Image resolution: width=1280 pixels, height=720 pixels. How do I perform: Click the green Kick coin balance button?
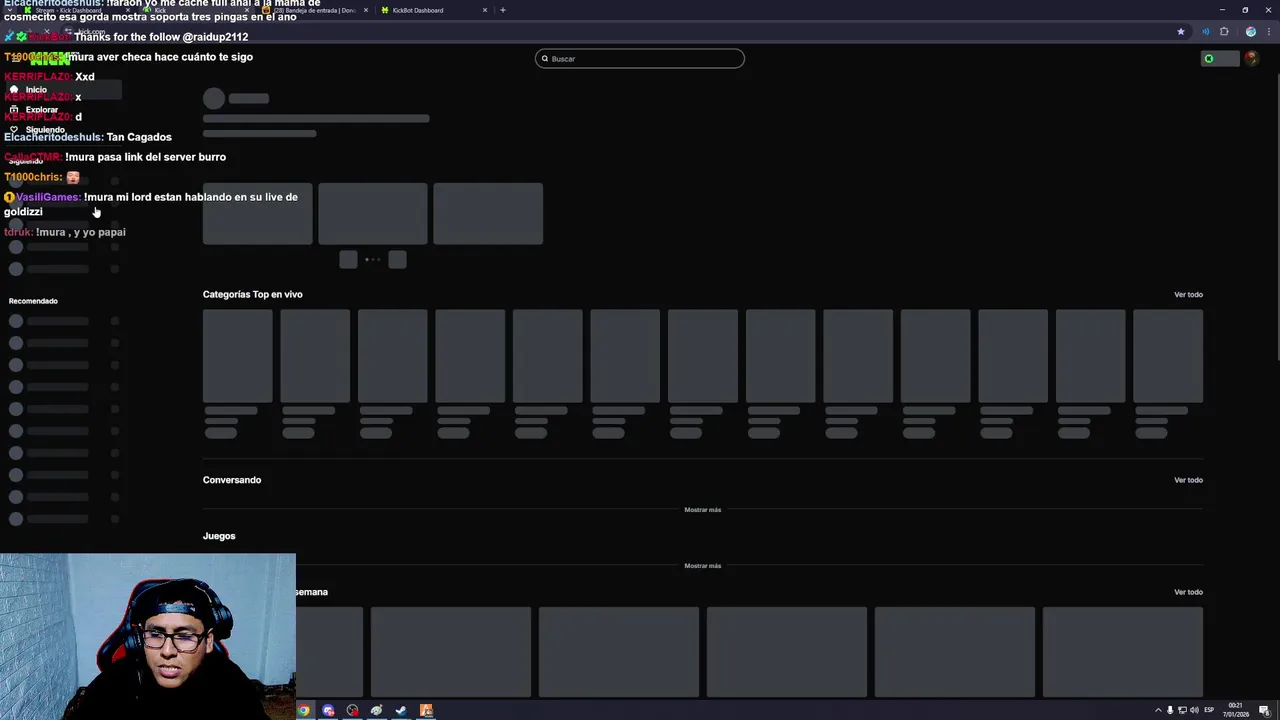click(x=1220, y=58)
